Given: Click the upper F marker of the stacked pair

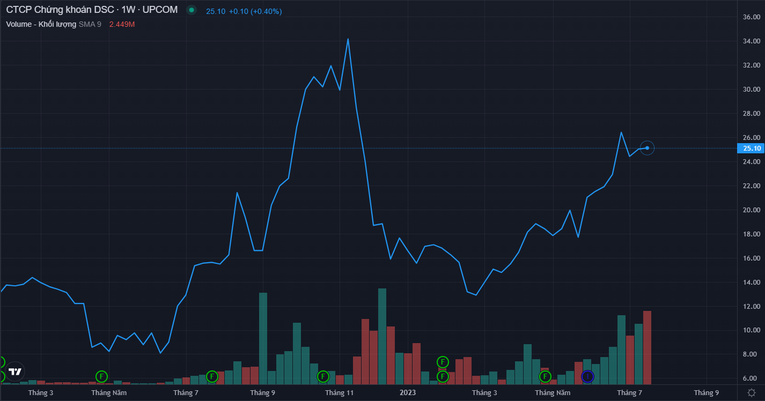Looking at the screenshot, I should point(443,361).
